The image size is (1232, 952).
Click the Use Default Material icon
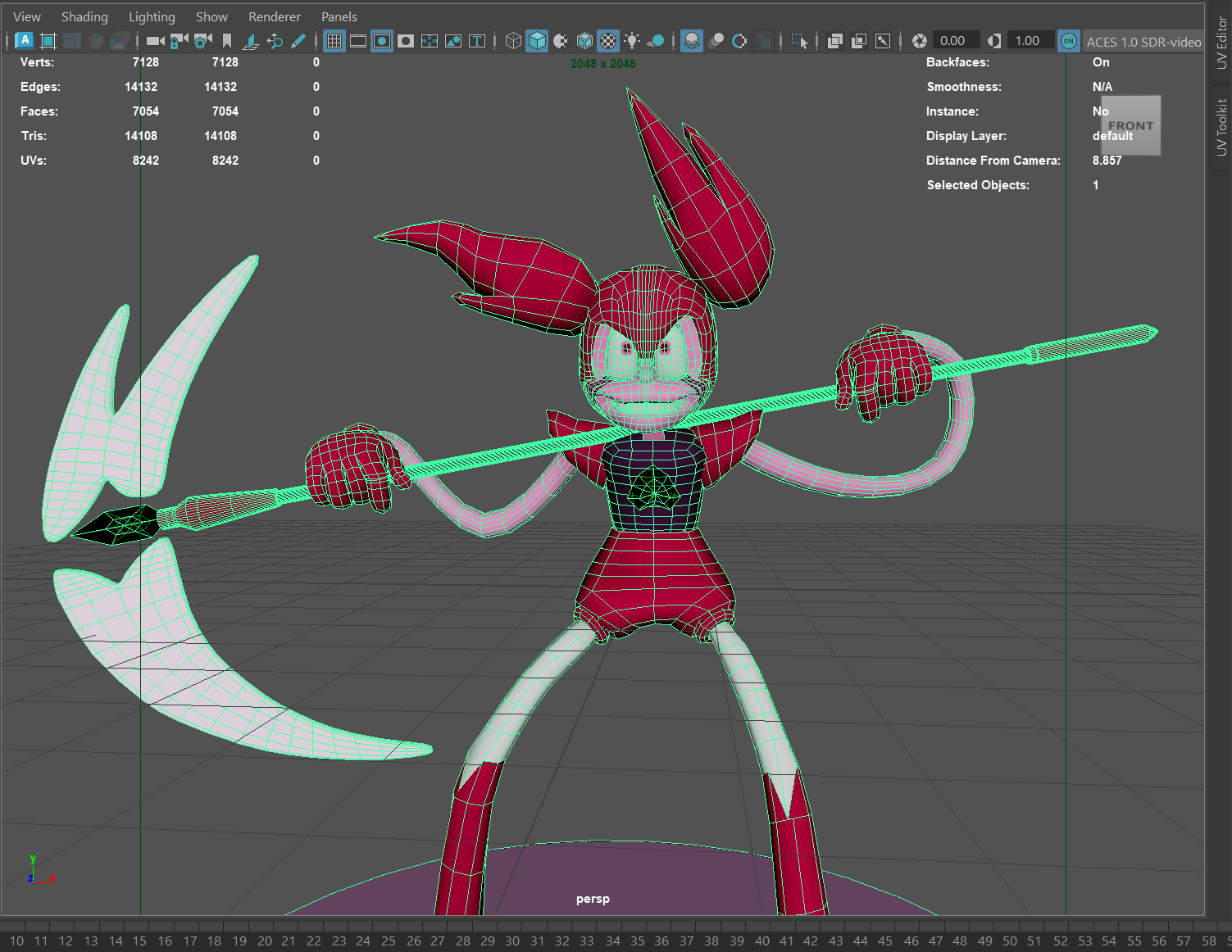click(561, 41)
